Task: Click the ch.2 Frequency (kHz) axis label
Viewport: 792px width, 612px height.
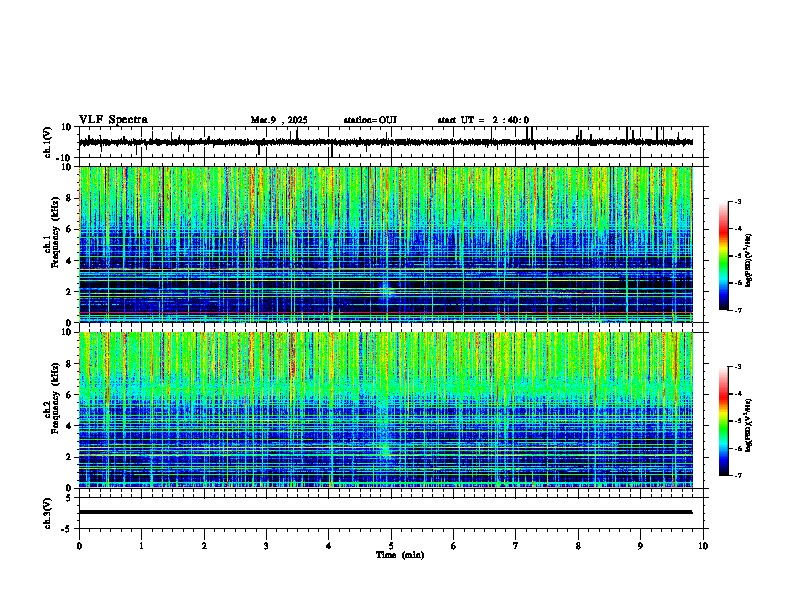Action: click(53, 398)
